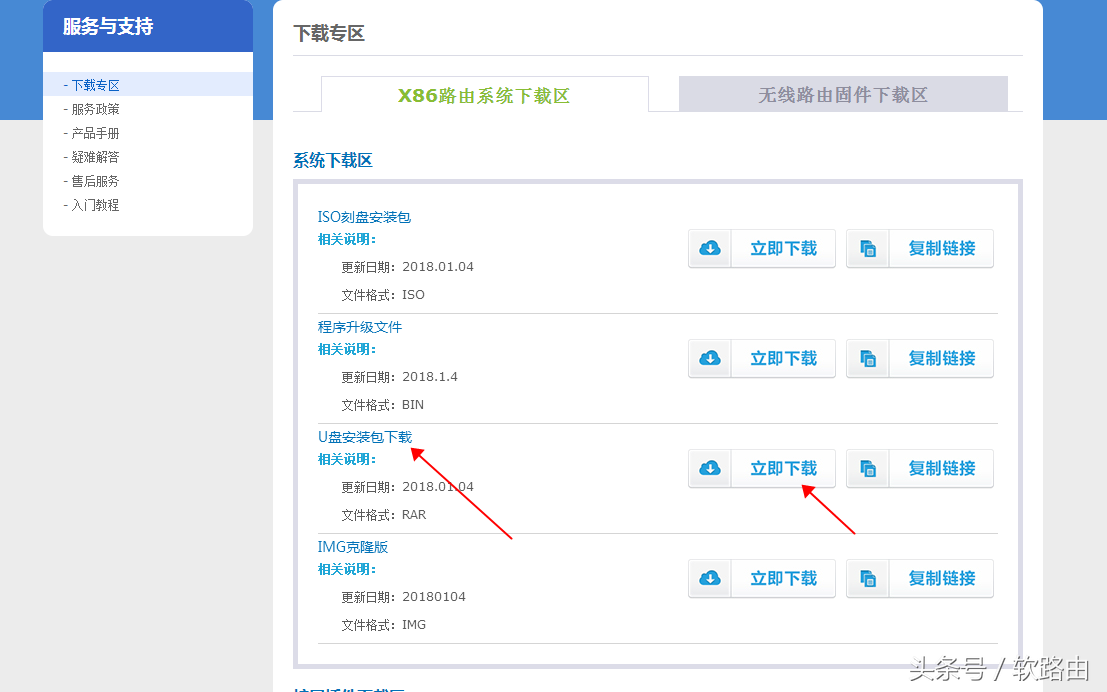
Task: Click 相关说明 under ISO刻盘安装包
Action: click(x=347, y=239)
